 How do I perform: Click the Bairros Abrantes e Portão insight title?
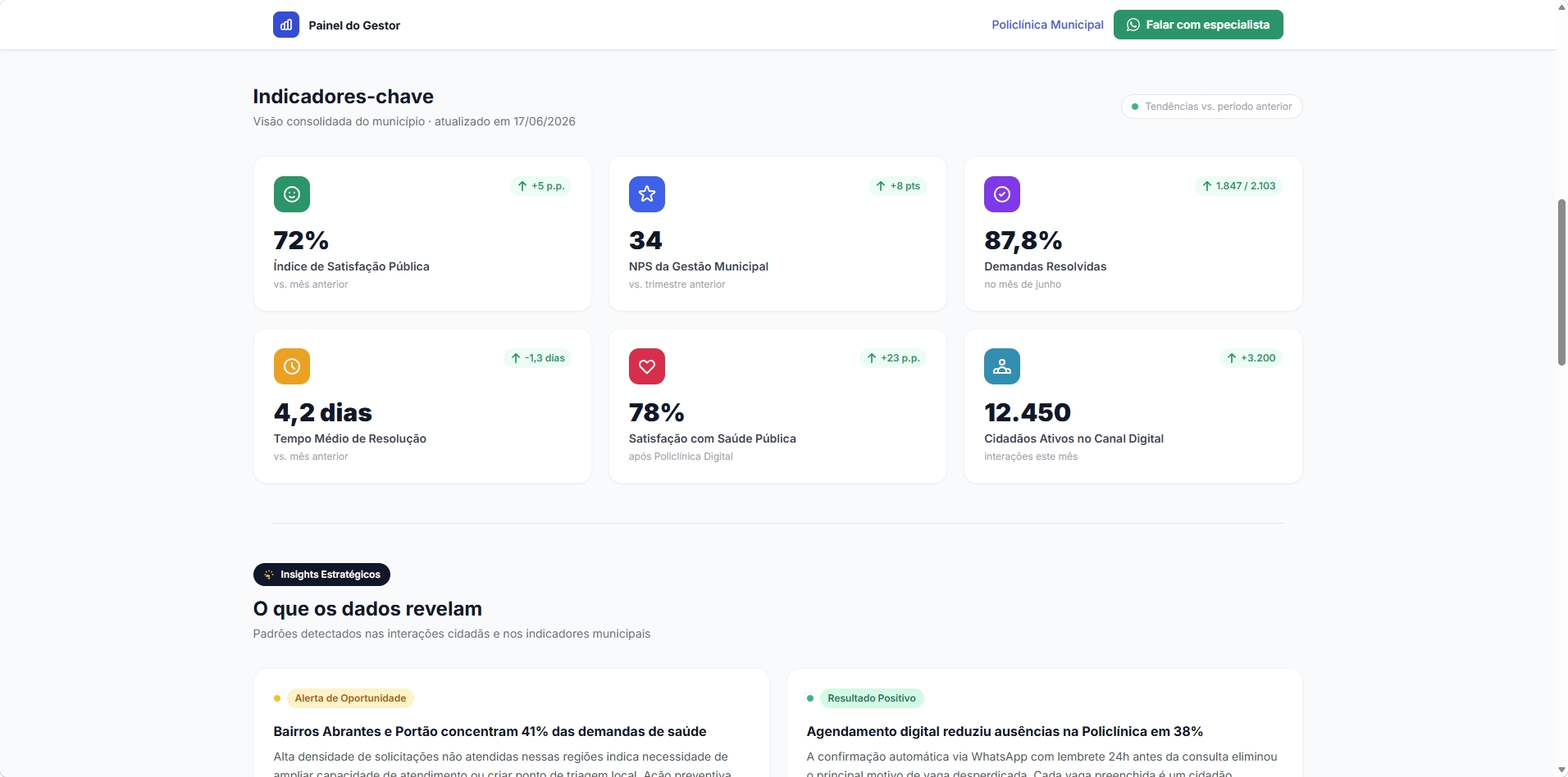coord(490,731)
